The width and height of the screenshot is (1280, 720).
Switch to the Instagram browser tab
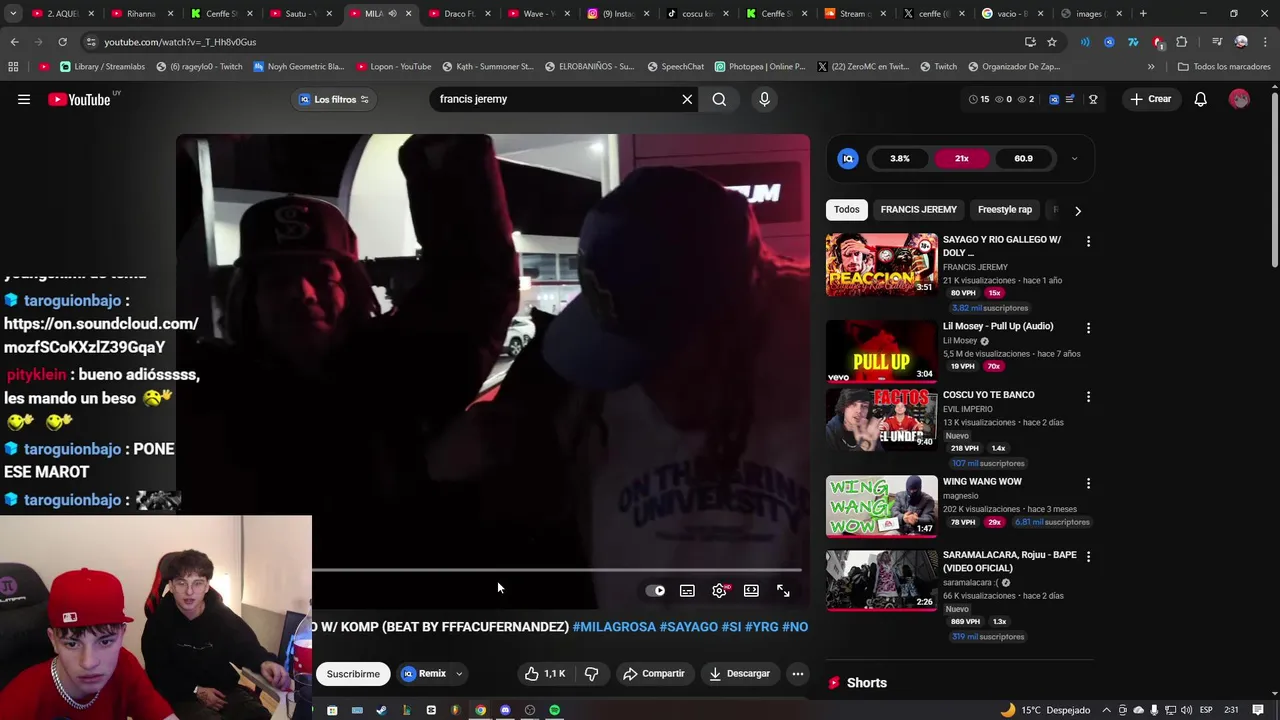click(x=617, y=14)
